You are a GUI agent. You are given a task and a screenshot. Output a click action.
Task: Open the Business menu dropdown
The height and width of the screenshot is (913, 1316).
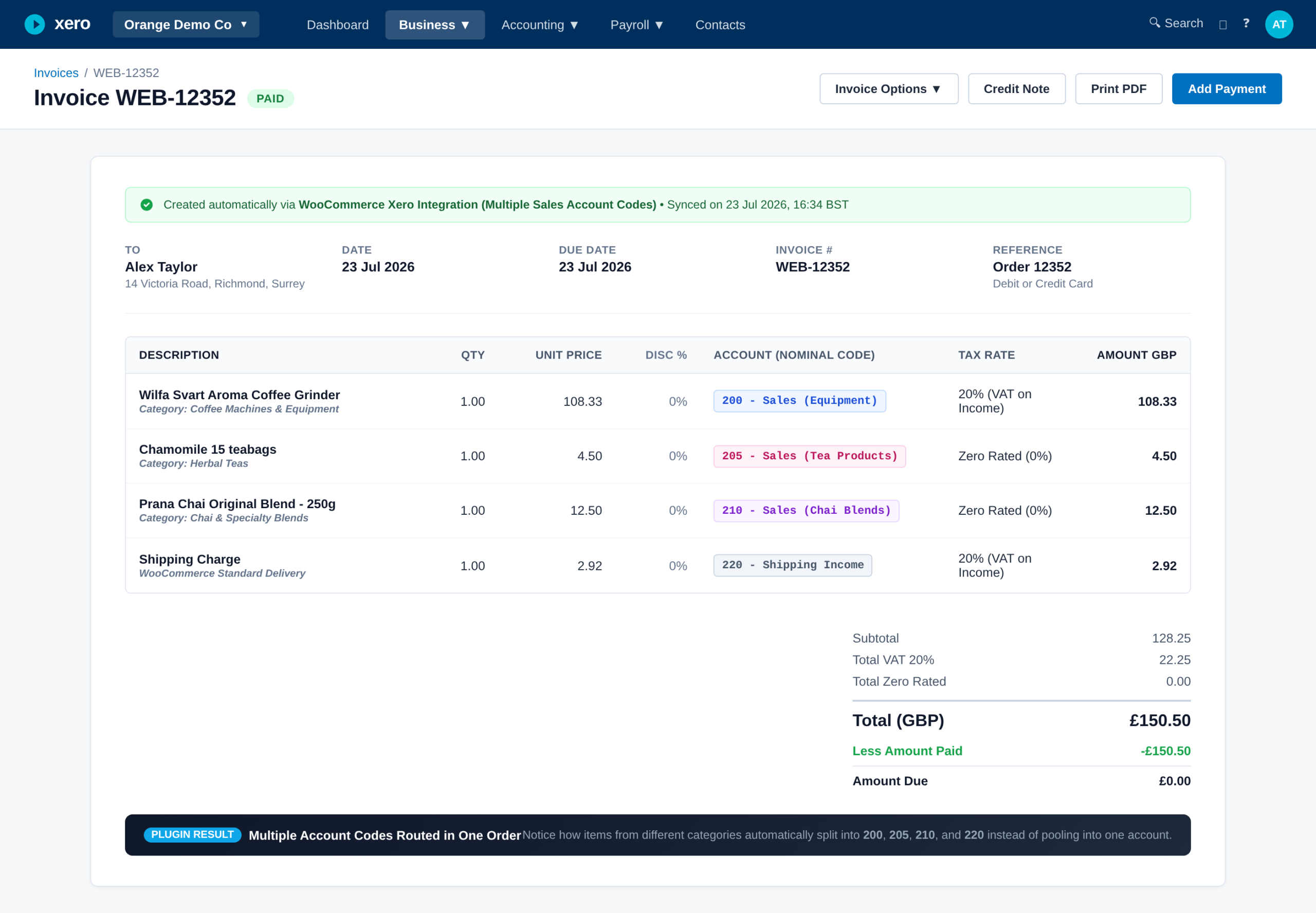434,25
